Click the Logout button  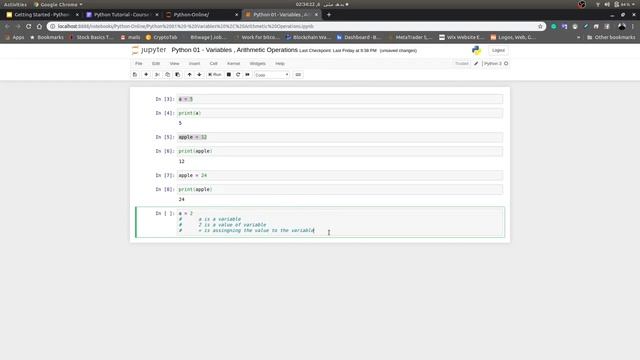coord(498,50)
